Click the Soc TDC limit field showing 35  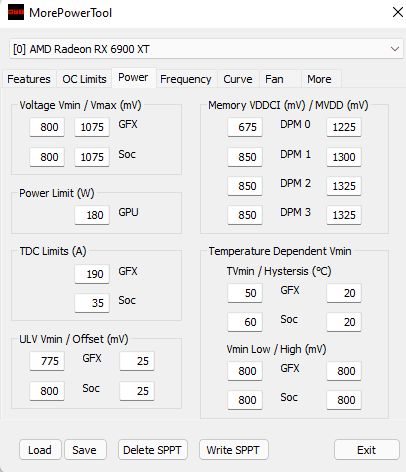click(92, 303)
